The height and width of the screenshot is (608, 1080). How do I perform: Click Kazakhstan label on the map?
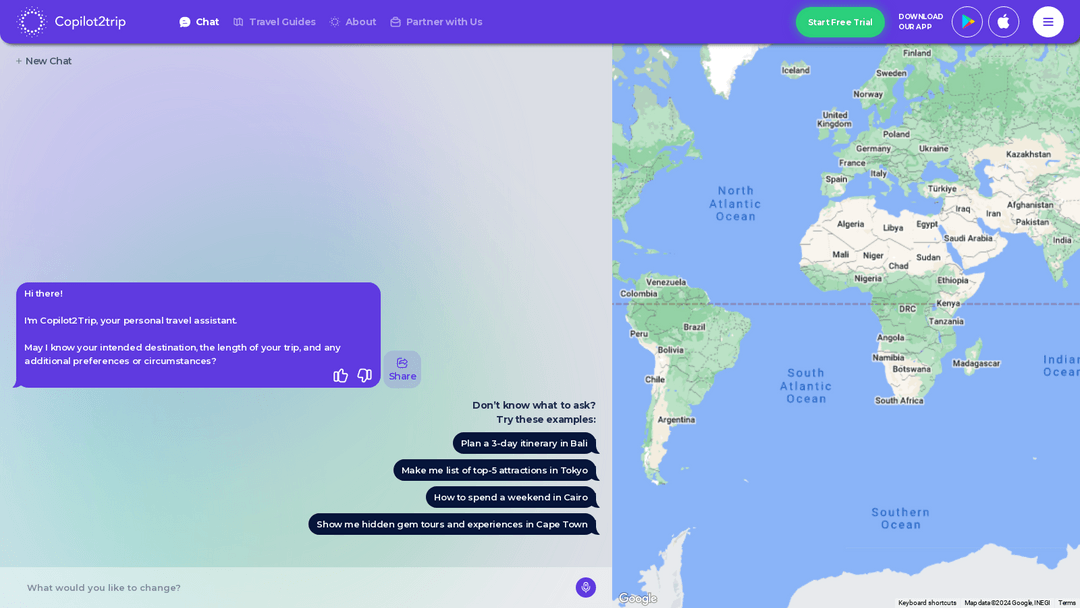(x=1028, y=154)
